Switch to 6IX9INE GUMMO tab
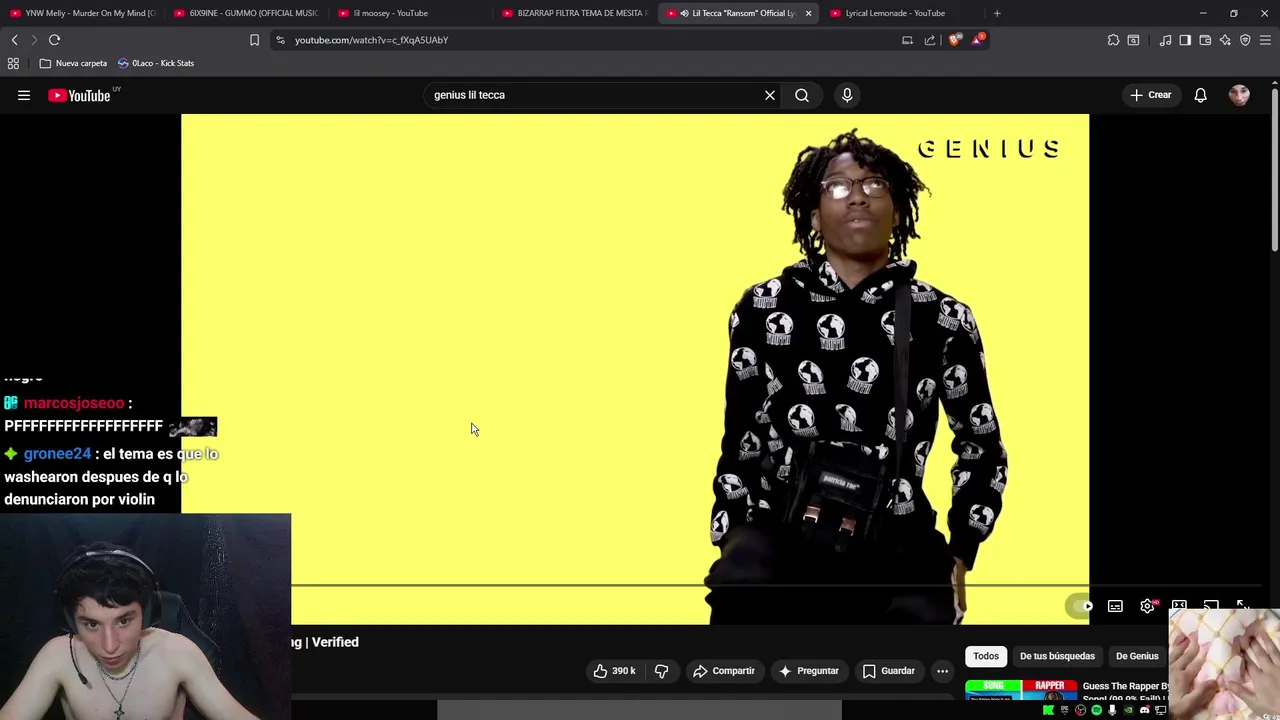Screen dimensions: 1280x720 click(245, 13)
